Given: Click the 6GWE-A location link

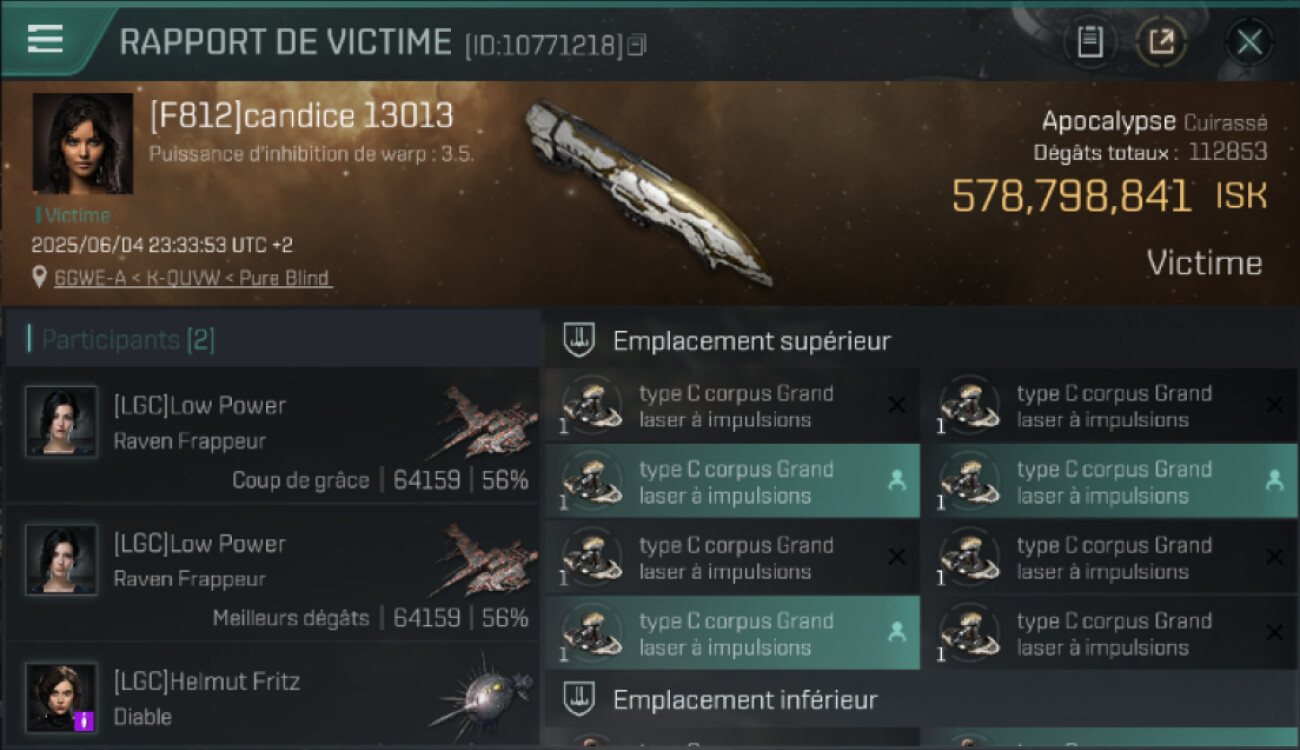Looking at the screenshot, I should (192, 278).
